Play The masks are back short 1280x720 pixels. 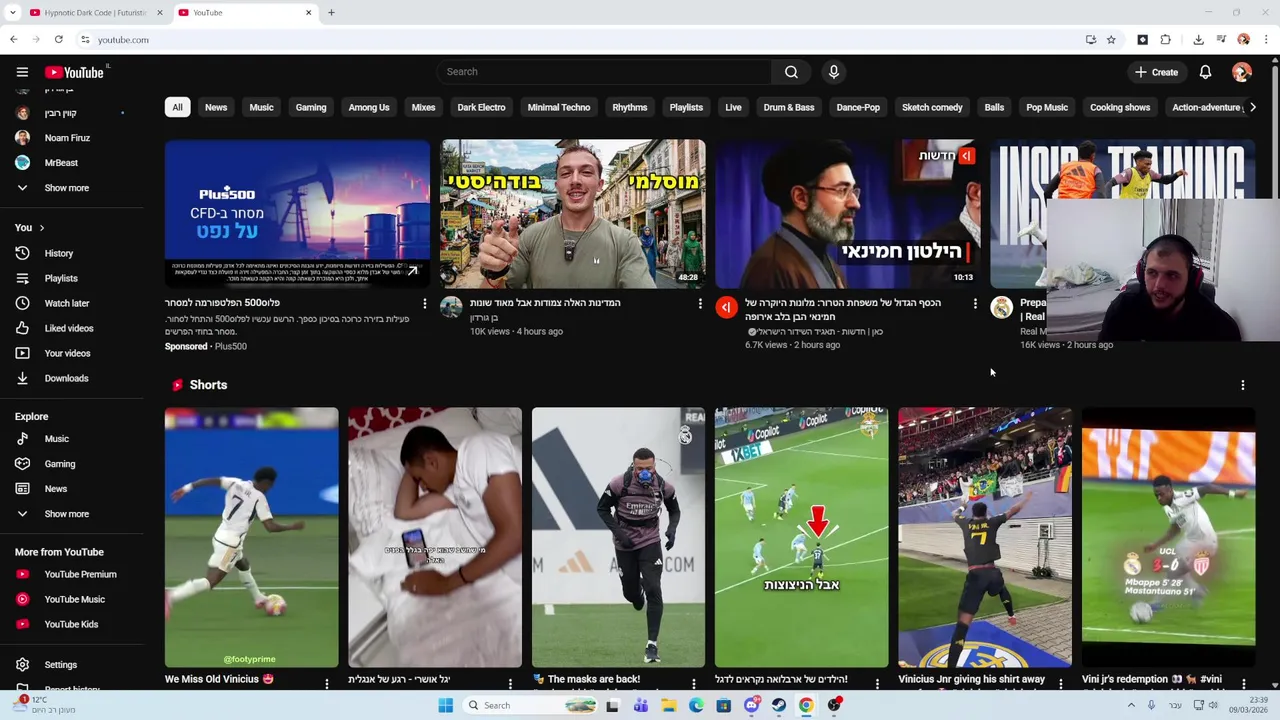(x=618, y=537)
